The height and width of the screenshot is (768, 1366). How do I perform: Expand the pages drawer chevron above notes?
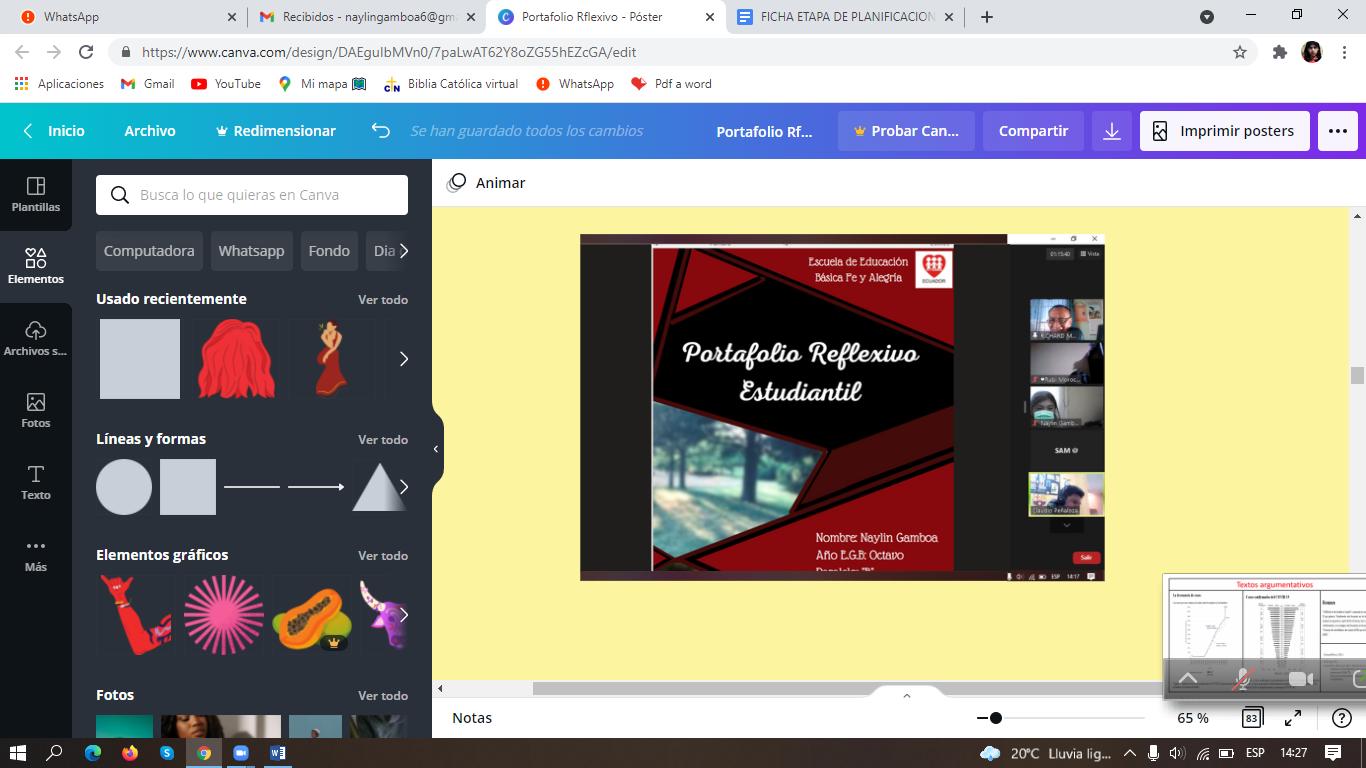[x=907, y=696]
